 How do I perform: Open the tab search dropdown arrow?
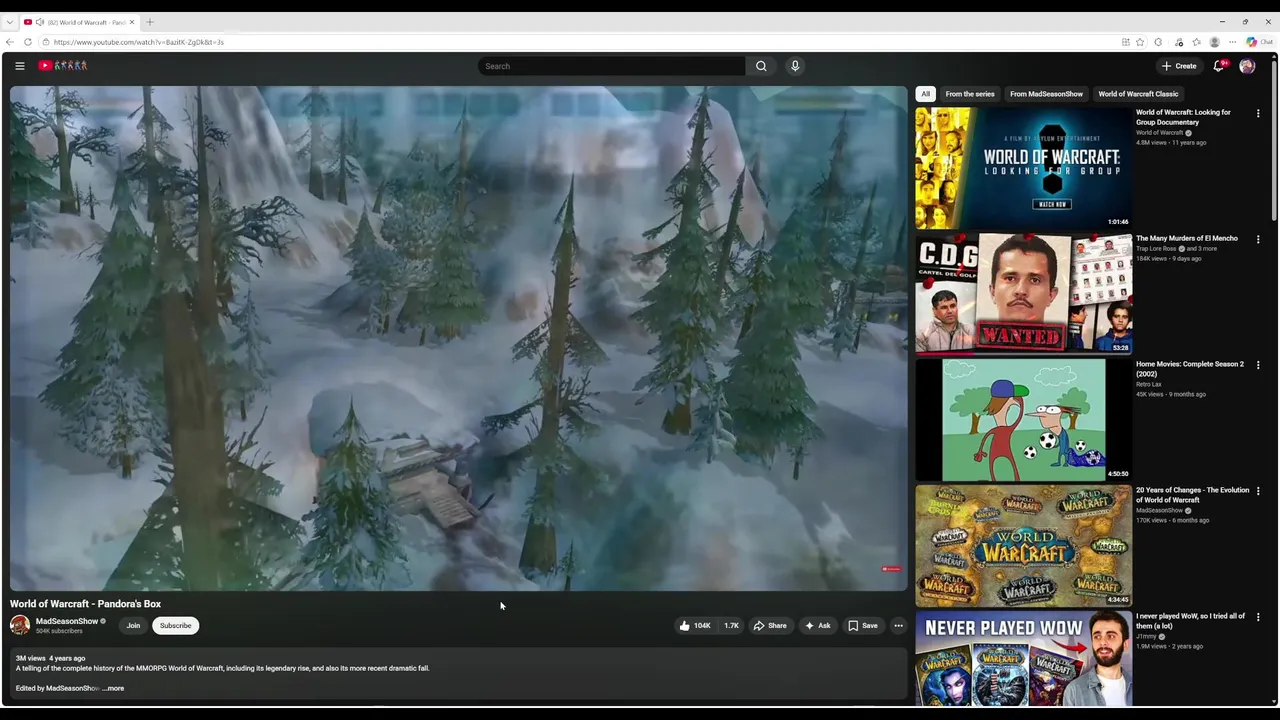pyautogui.click(x=10, y=22)
